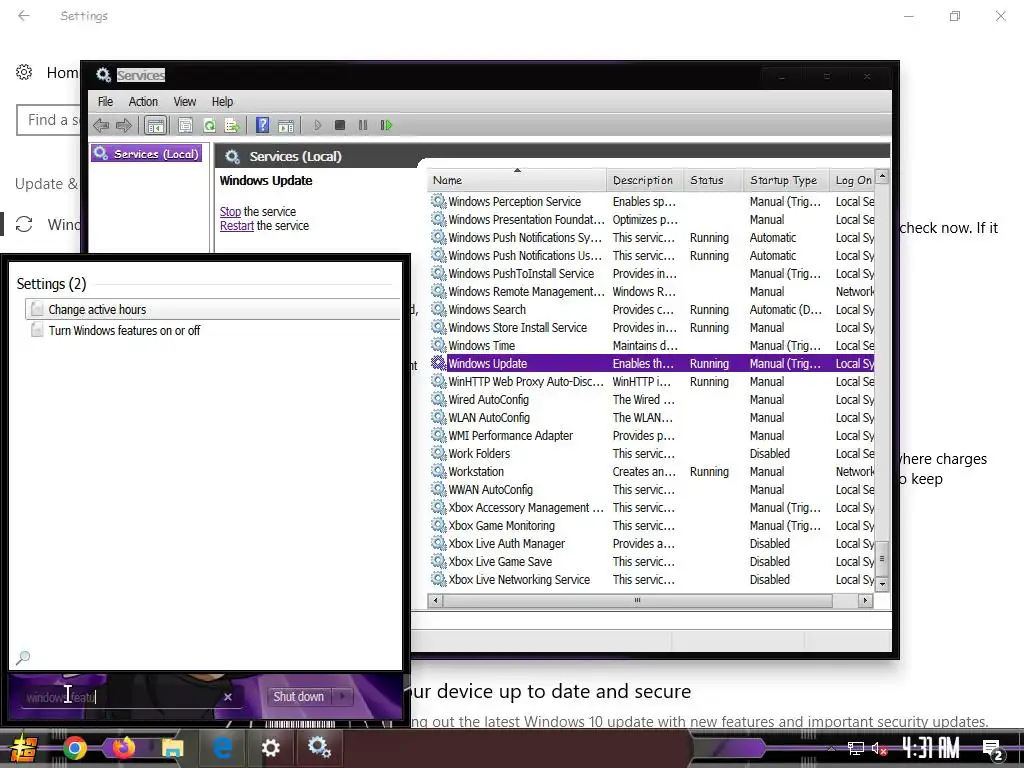
Task: Click the Stop Service square icon
Action: [x=340, y=125]
